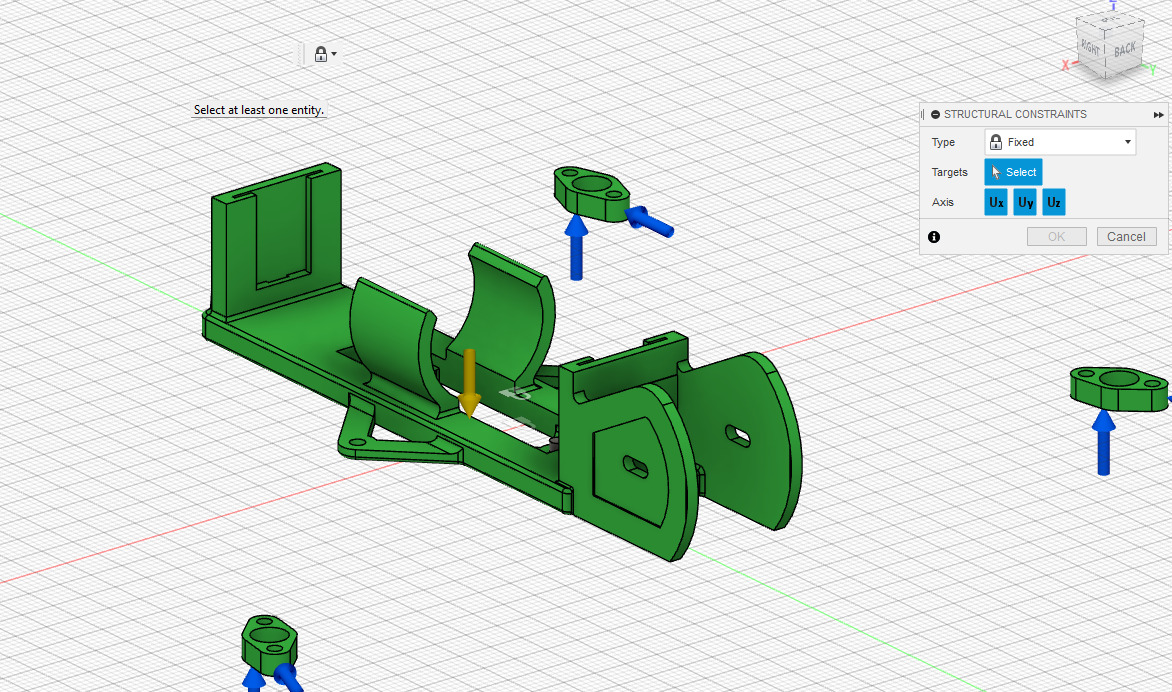Viewport: 1172px width, 692px height.
Task: Open the info tooltip in the constraints dialog
Action: click(934, 236)
